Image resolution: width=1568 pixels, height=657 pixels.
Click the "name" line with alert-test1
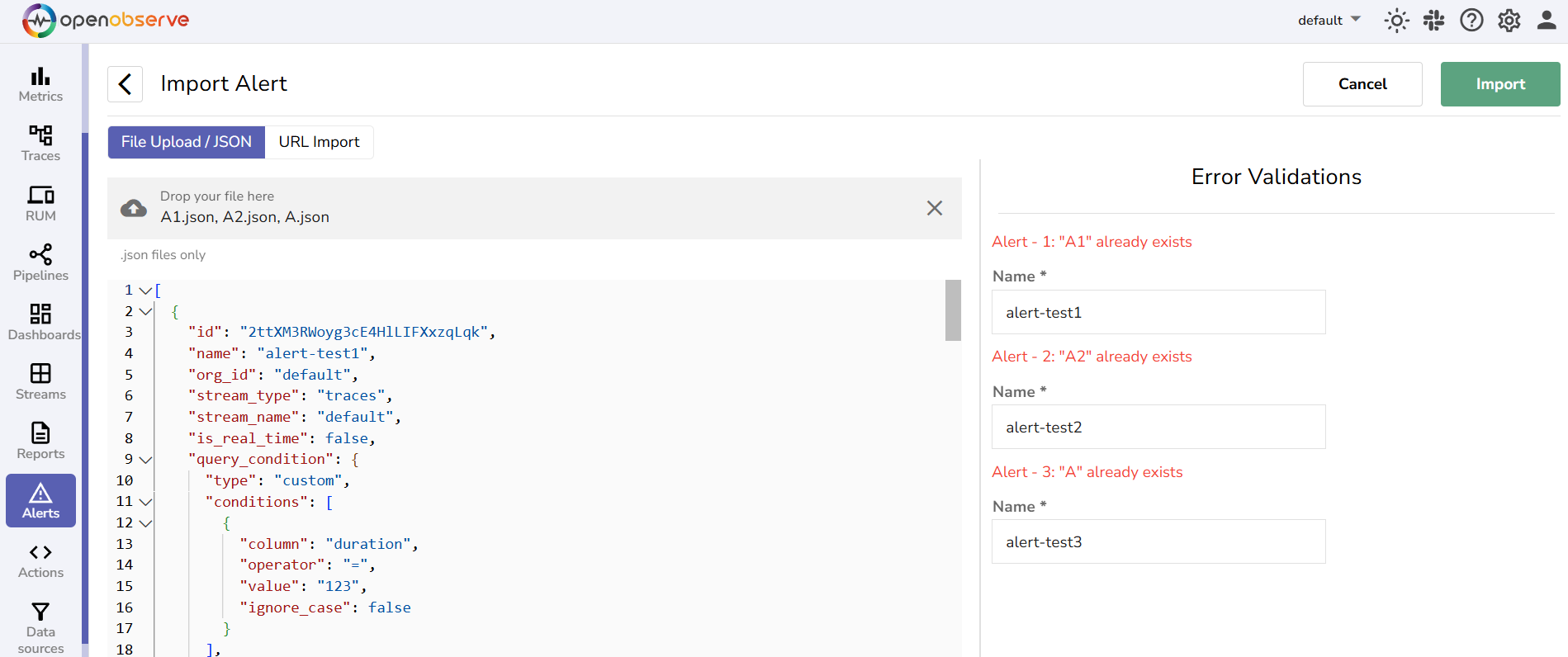(282, 353)
